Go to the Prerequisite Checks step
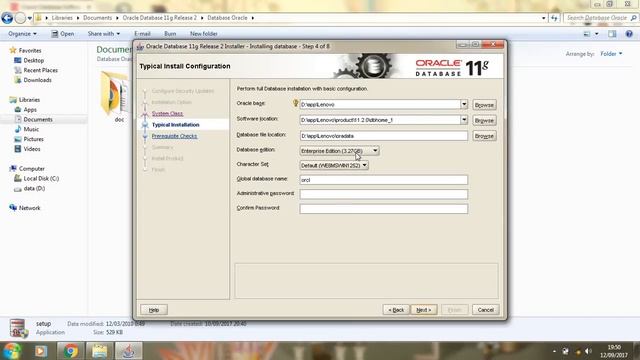The width and height of the screenshot is (640, 360). pos(174,136)
